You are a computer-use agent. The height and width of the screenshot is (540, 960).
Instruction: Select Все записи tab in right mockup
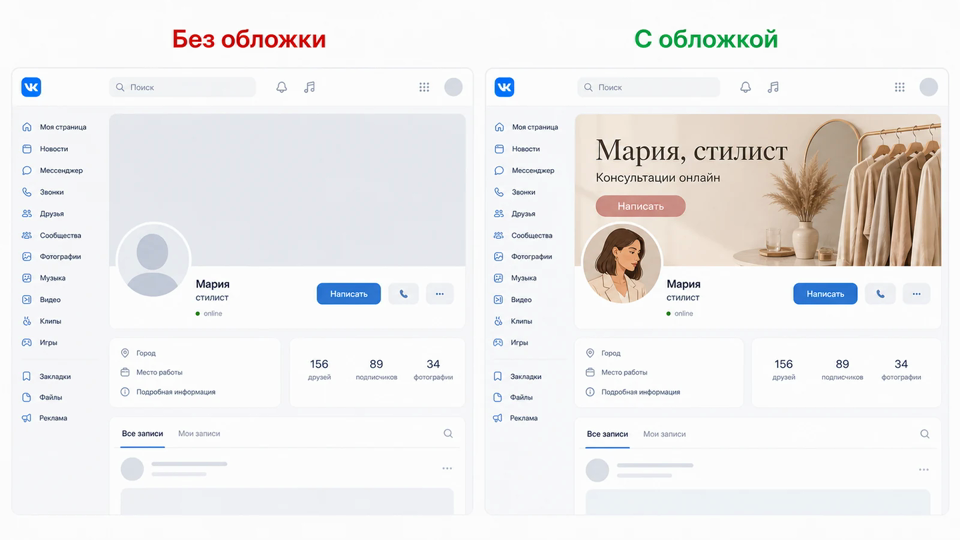click(x=607, y=434)
